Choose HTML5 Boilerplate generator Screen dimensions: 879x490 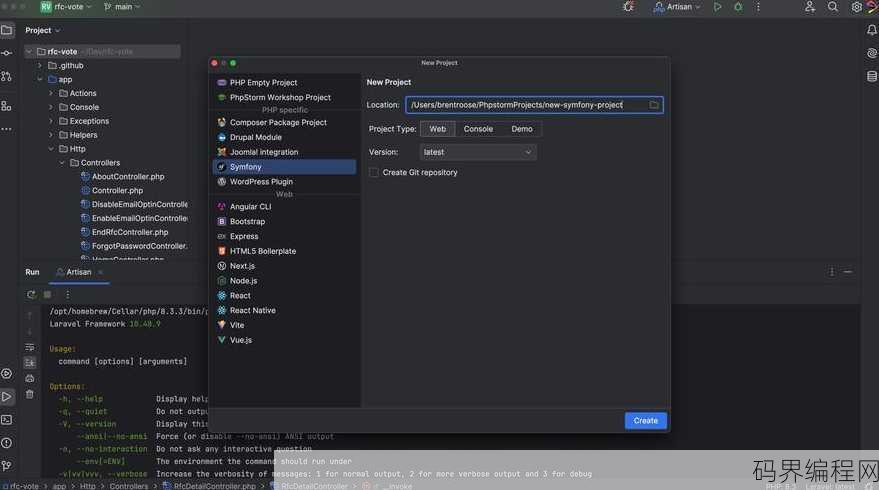coord(284,251)
